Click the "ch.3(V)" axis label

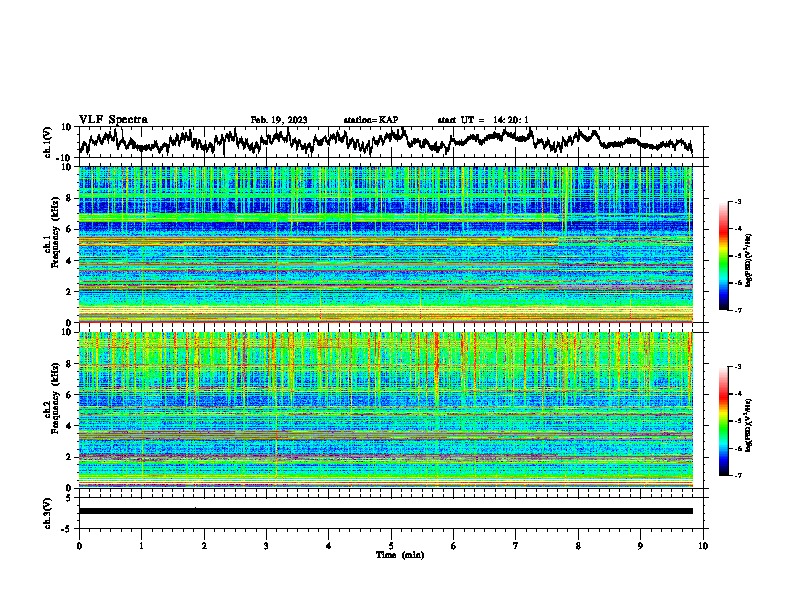pos(48,513)
